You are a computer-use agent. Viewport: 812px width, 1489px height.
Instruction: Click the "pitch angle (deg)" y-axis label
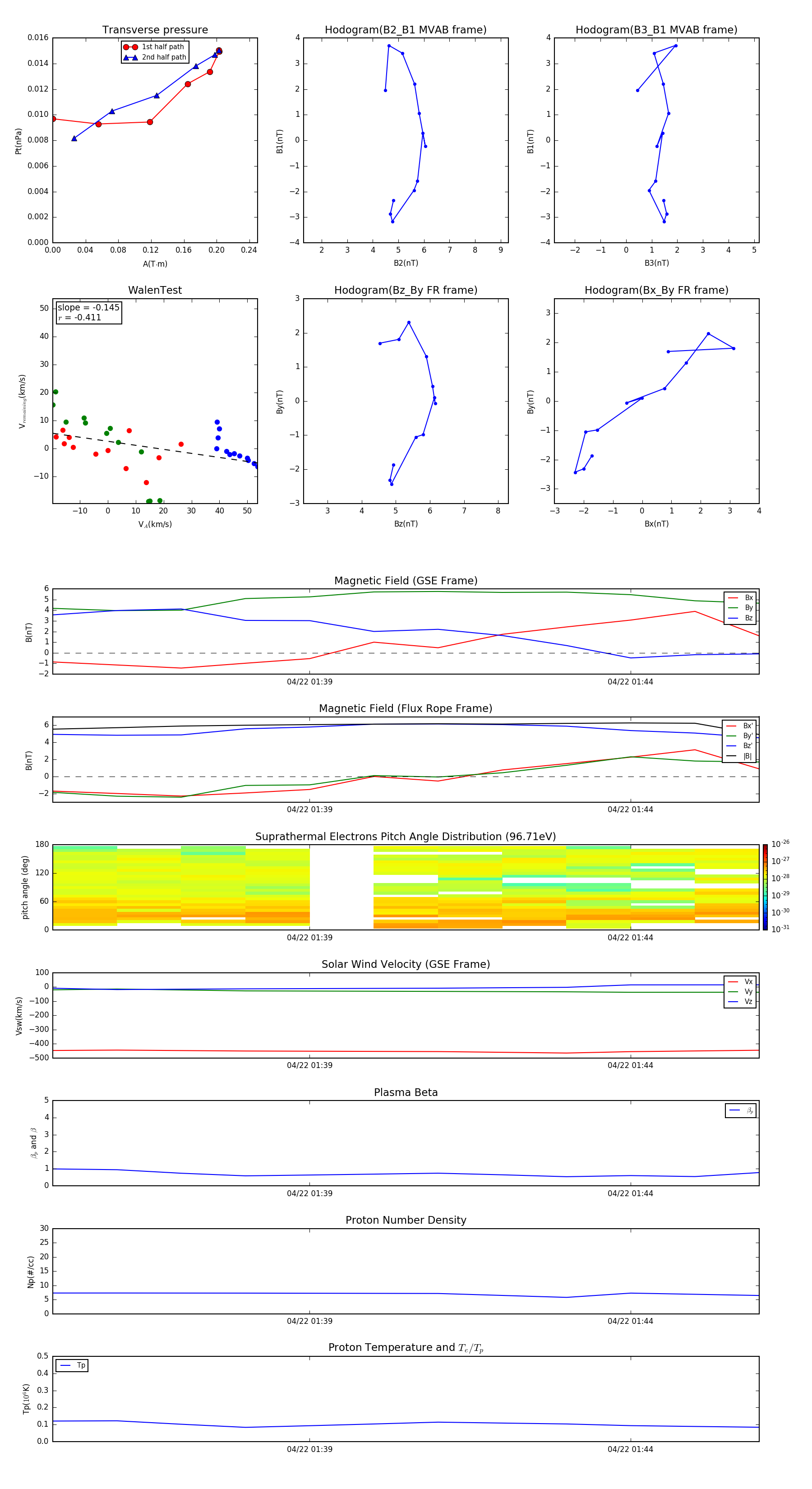25,887
